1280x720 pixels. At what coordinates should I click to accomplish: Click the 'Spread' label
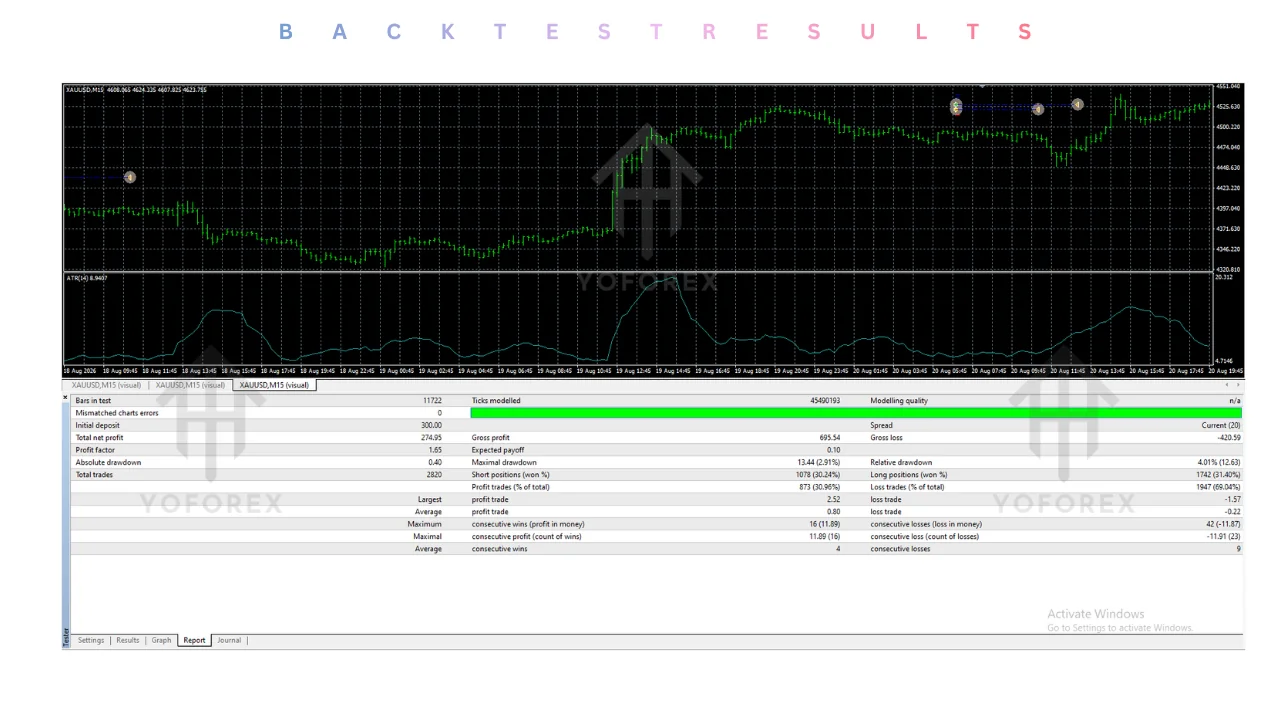tap(881, 425)
